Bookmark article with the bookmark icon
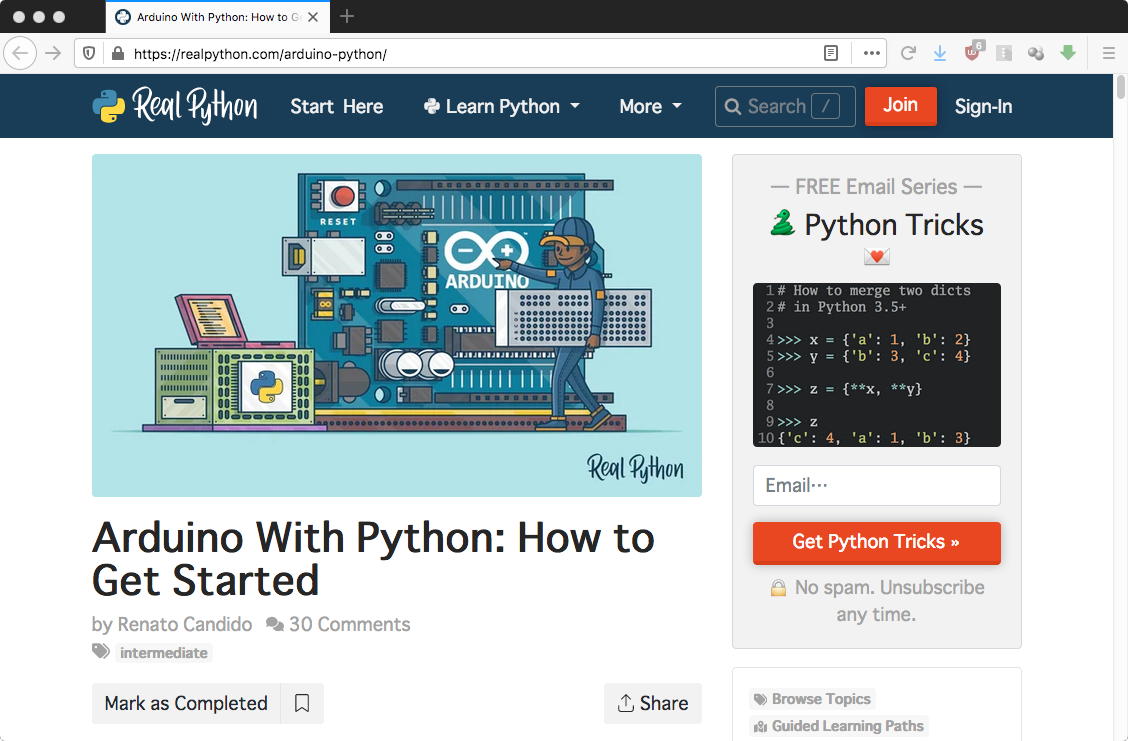 302,703
